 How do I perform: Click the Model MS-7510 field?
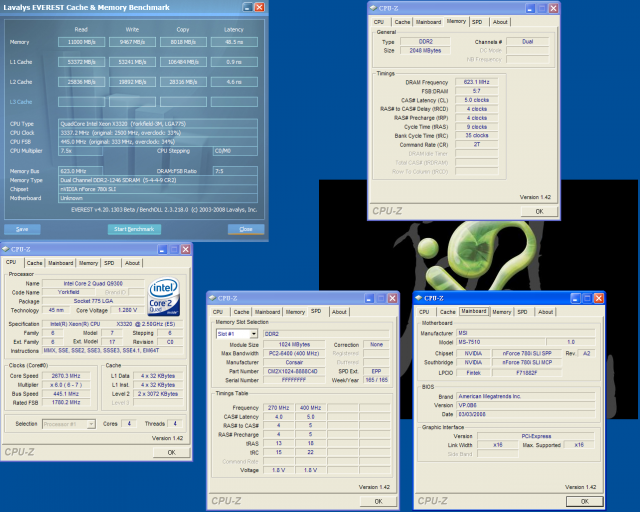click(500, 342)
